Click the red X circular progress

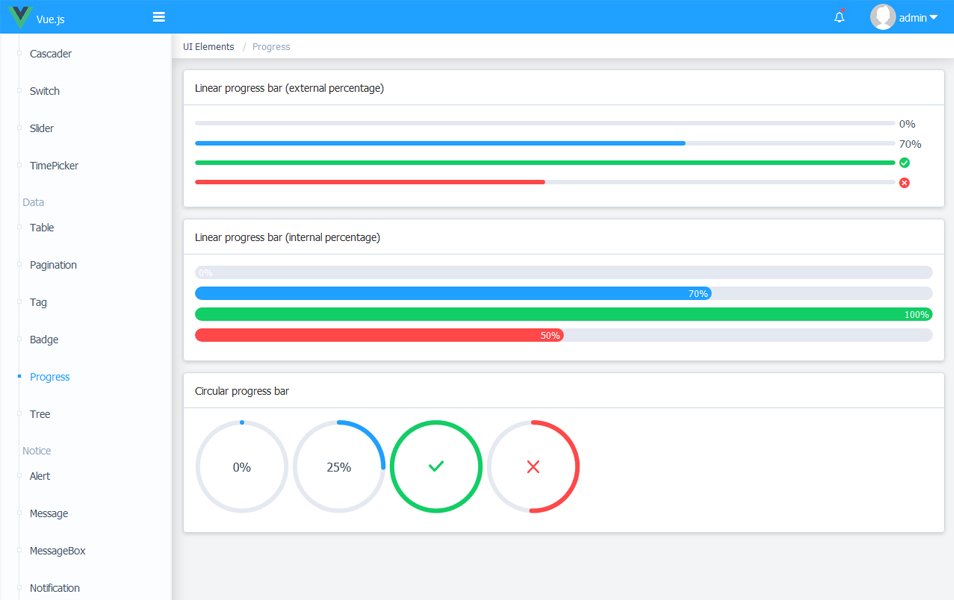(x=533, y=467)
